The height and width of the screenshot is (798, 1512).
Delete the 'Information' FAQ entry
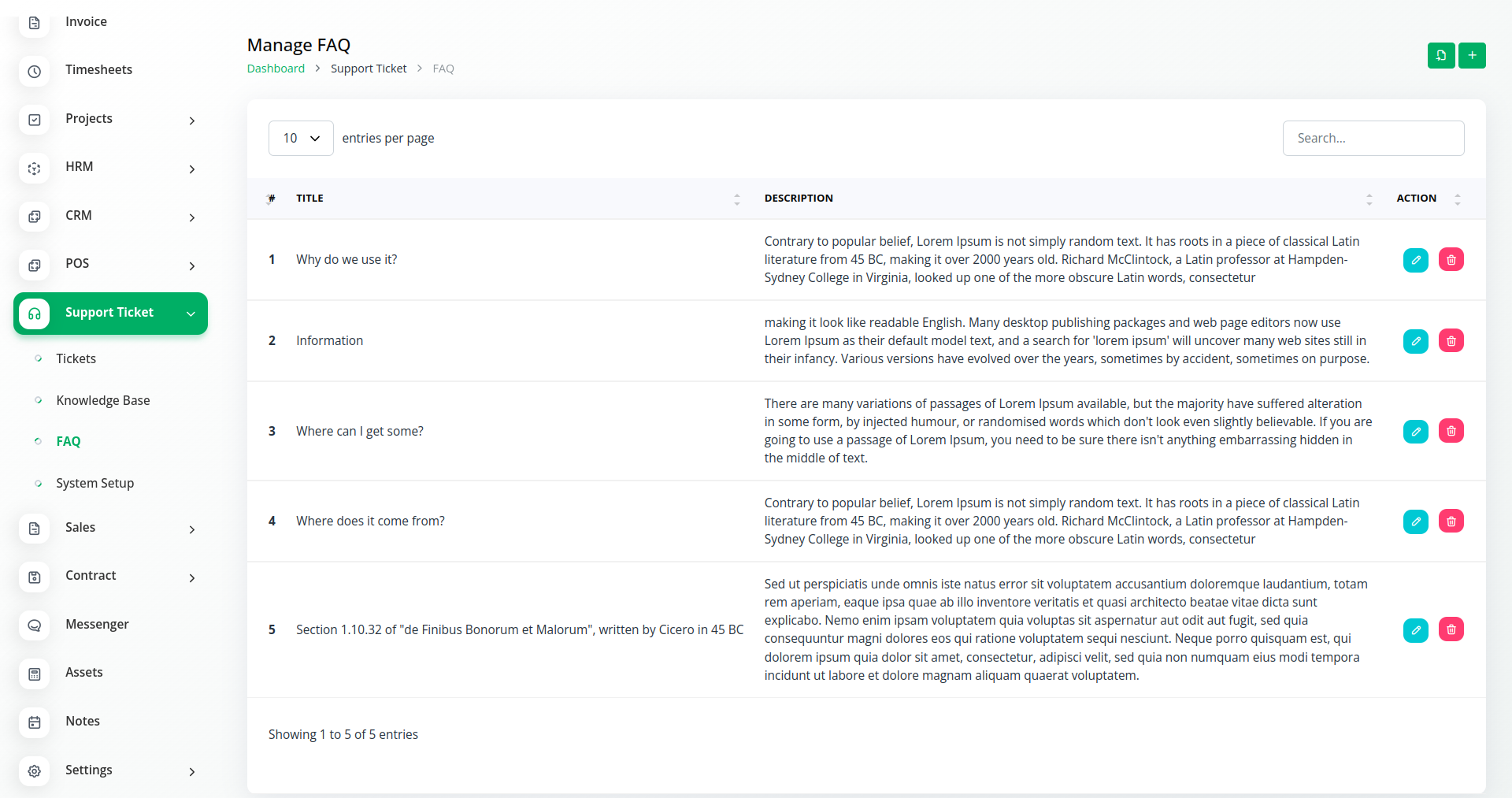pos(1451,341)
